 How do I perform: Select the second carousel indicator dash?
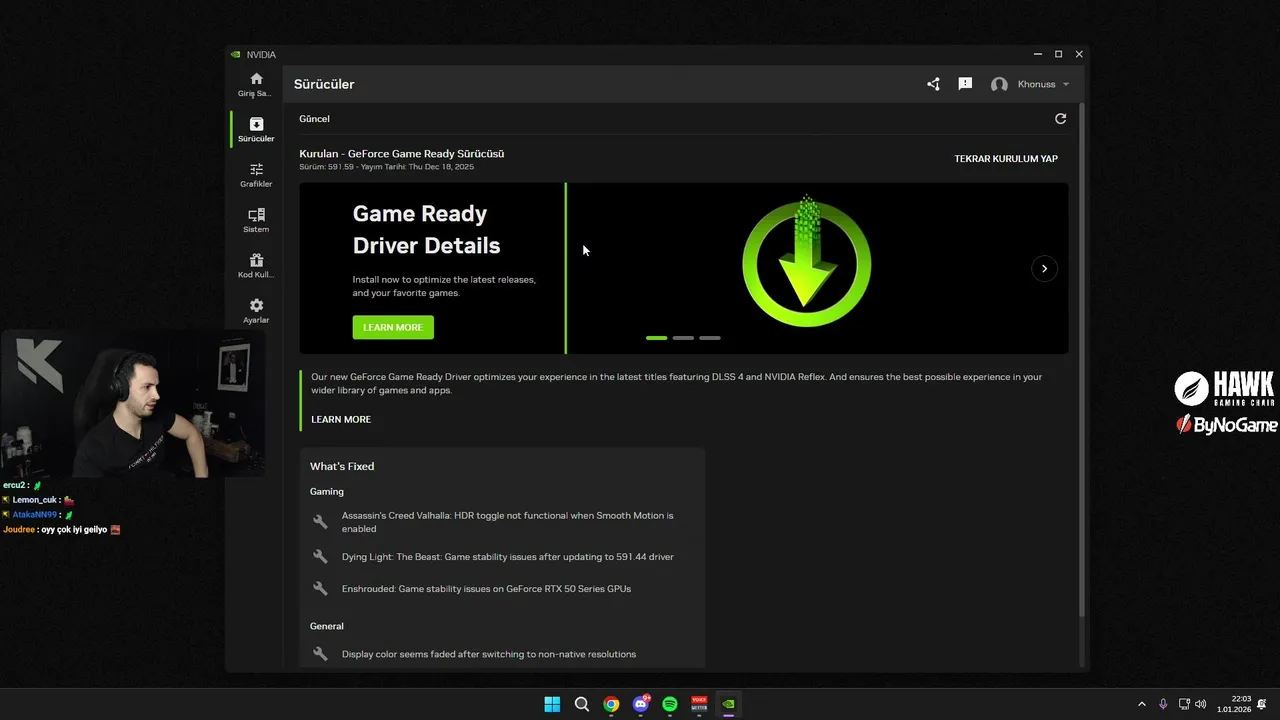(x=683, y=338)
